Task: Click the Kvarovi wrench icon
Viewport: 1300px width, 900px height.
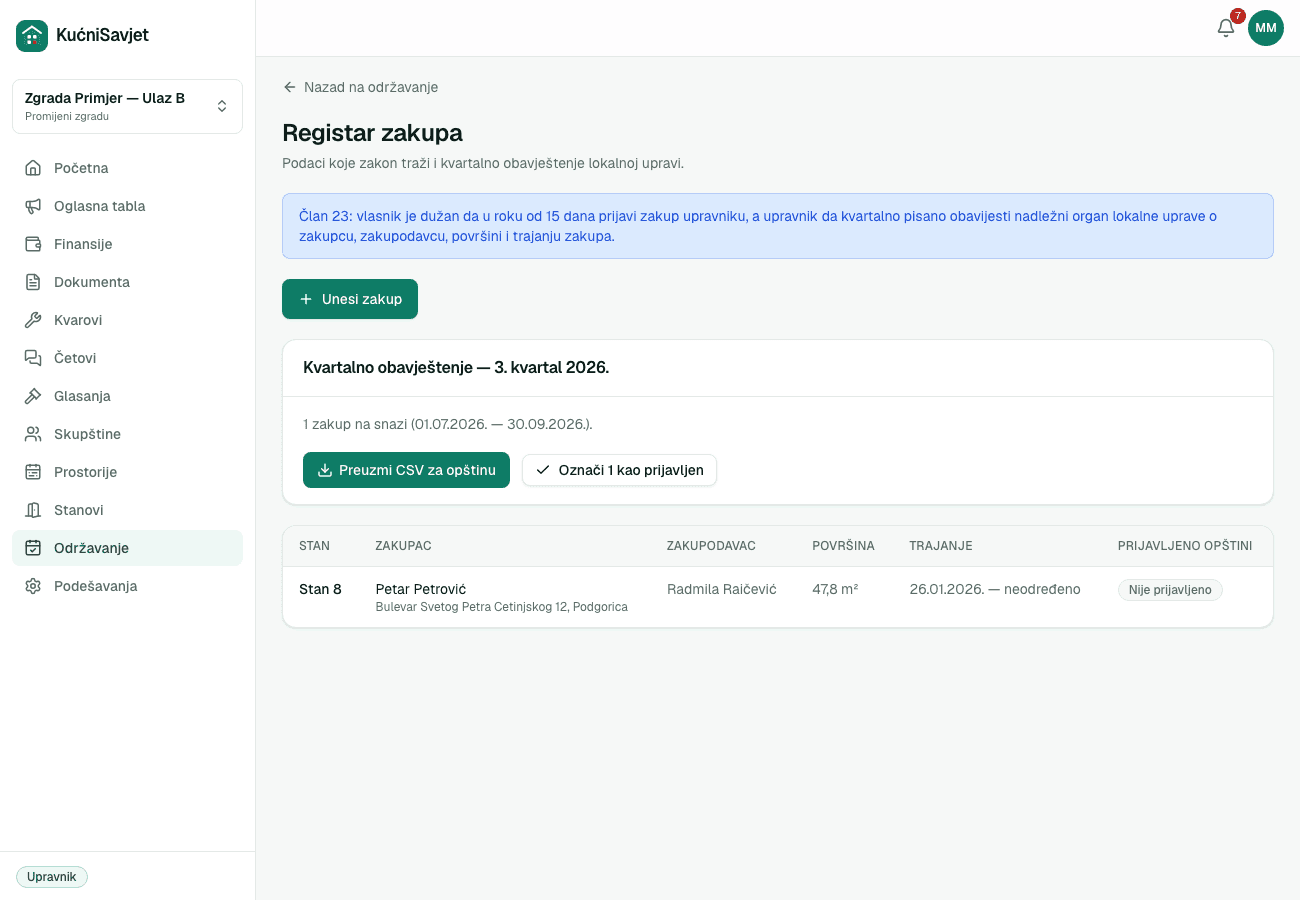Action: click(x=33, y=320)
